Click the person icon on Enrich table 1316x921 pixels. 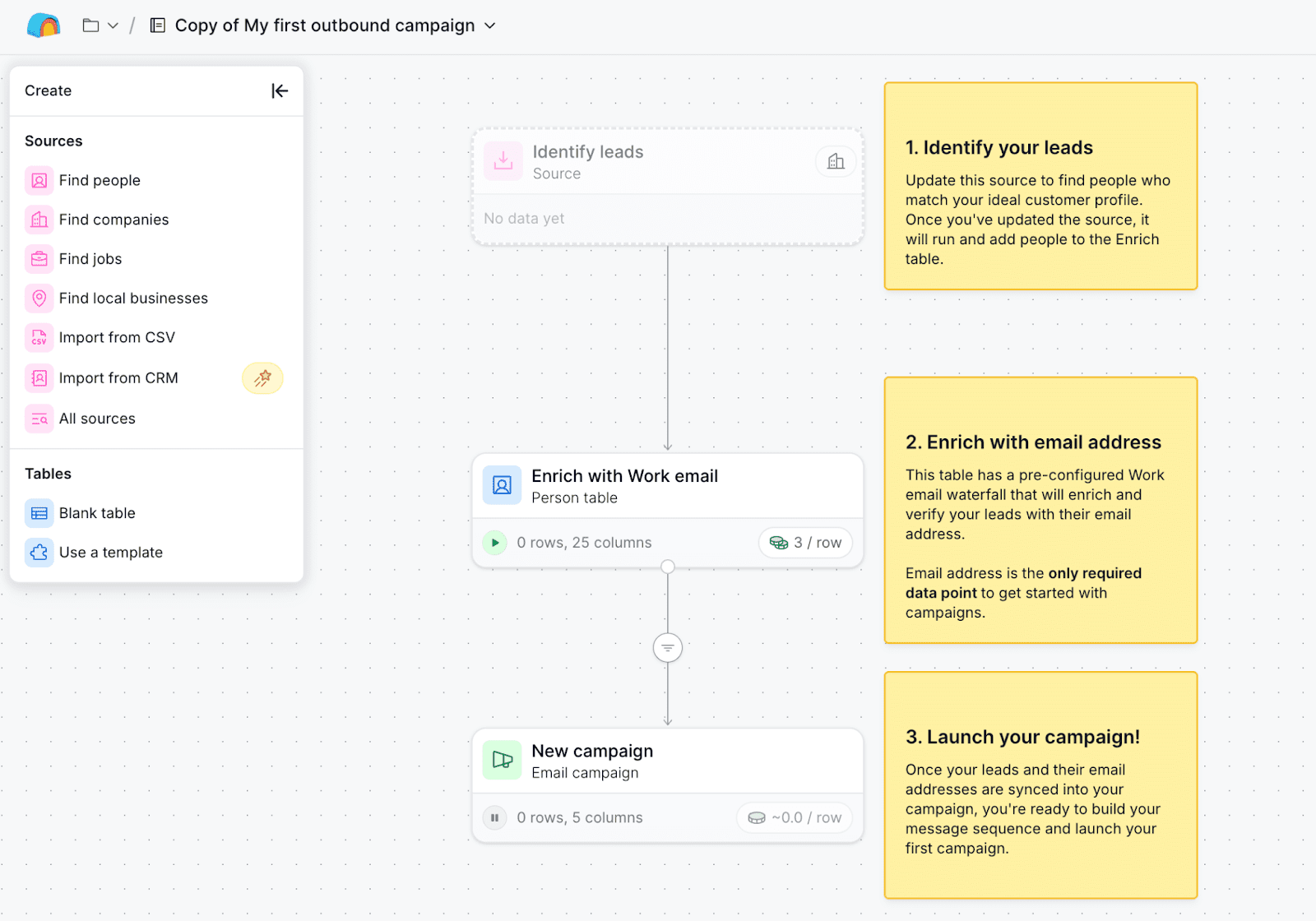pyautogui.click(x=502, y=485)
